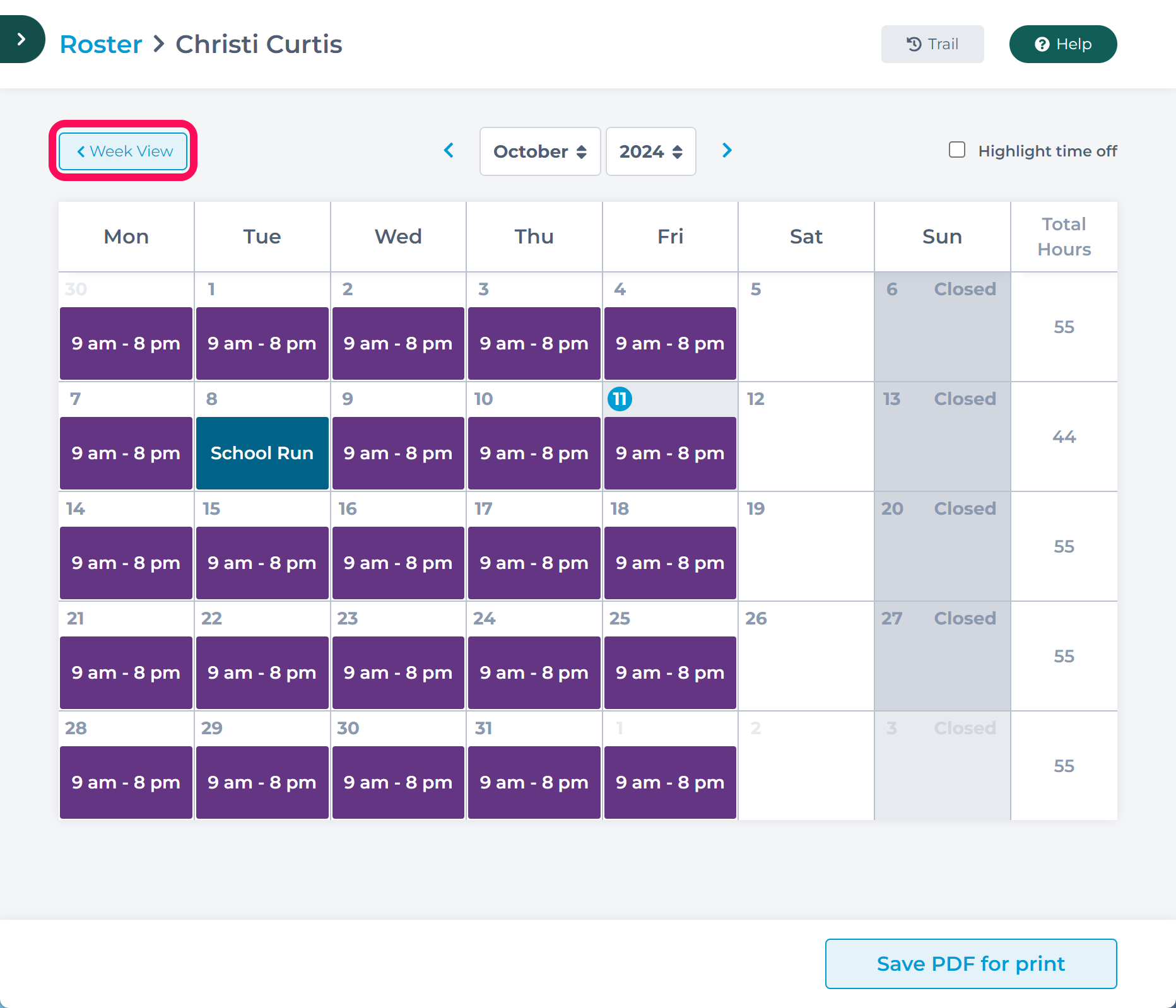Open the shift on Thursday 24 October
Image resolution: width=1176 pixels, height=1008 pixels.
point(534,672)
